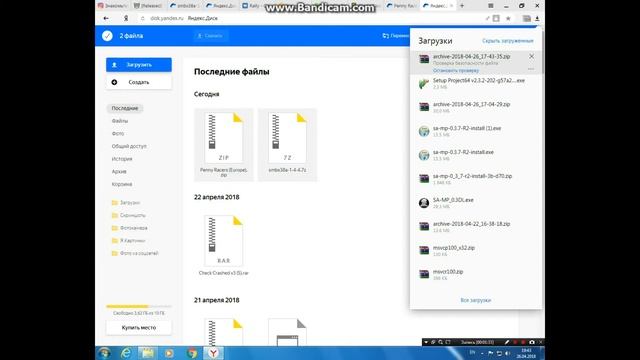The height and width of the screenshot is (360, 640).
Task: Click the sa-mp-0.3.7-R2-install (1).exe icon
Action: coord(424,131)
